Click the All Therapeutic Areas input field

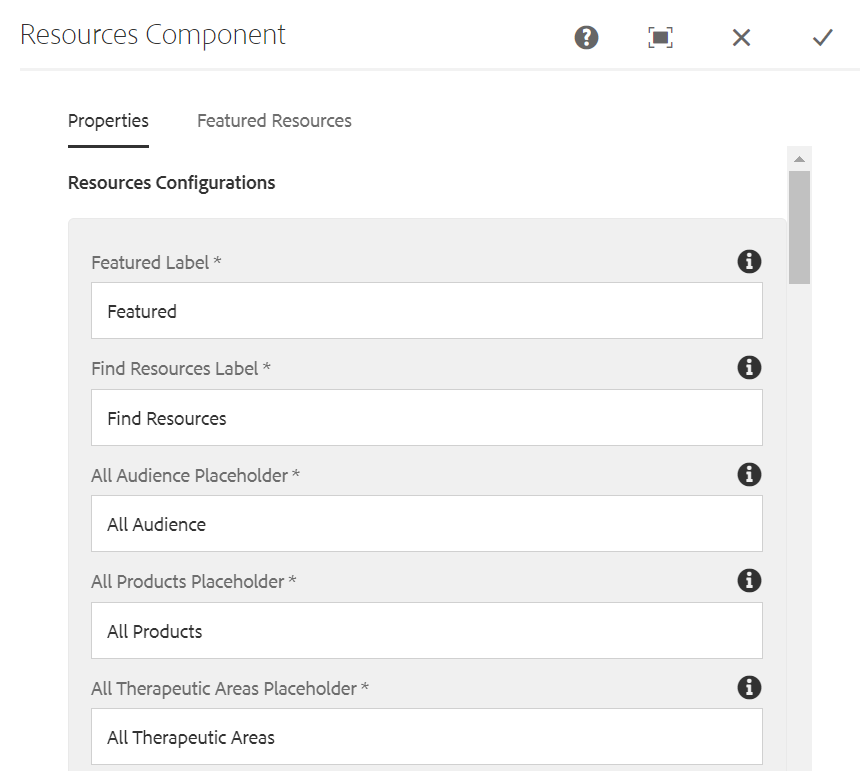pyautogui.click(x=427, y=737)
